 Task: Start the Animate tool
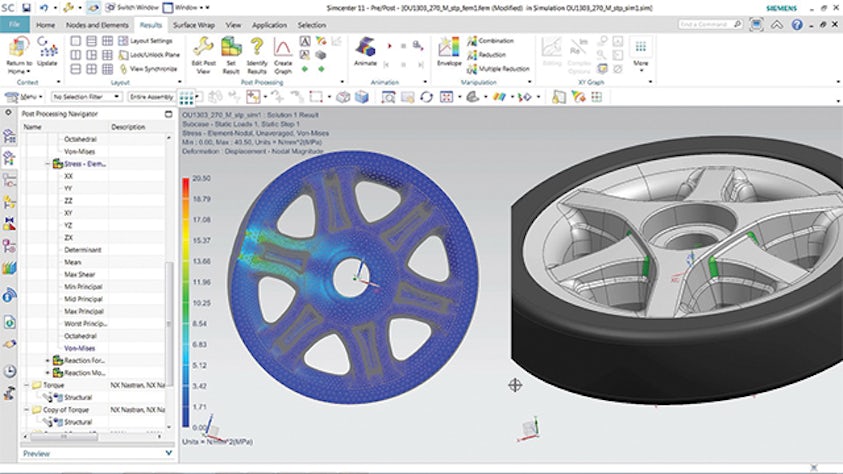click(366, 52)
